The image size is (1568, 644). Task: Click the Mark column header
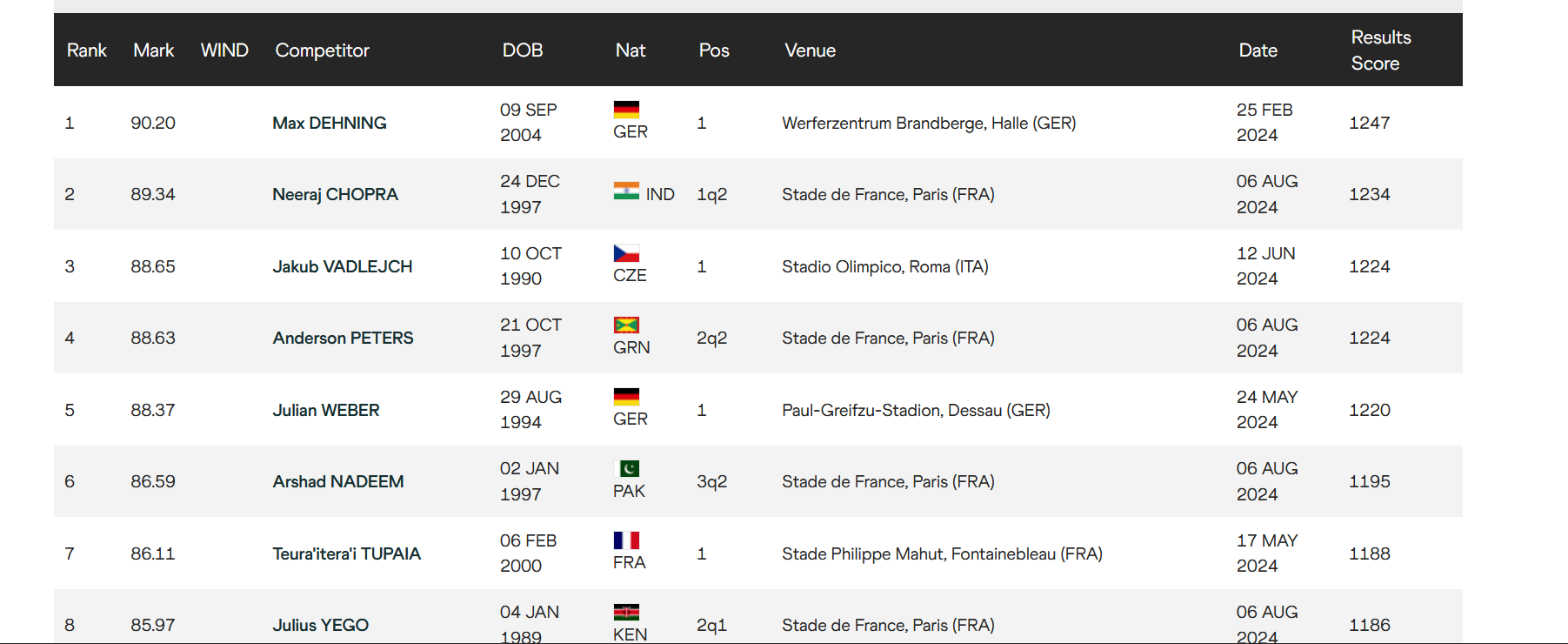tap(153, 50)
